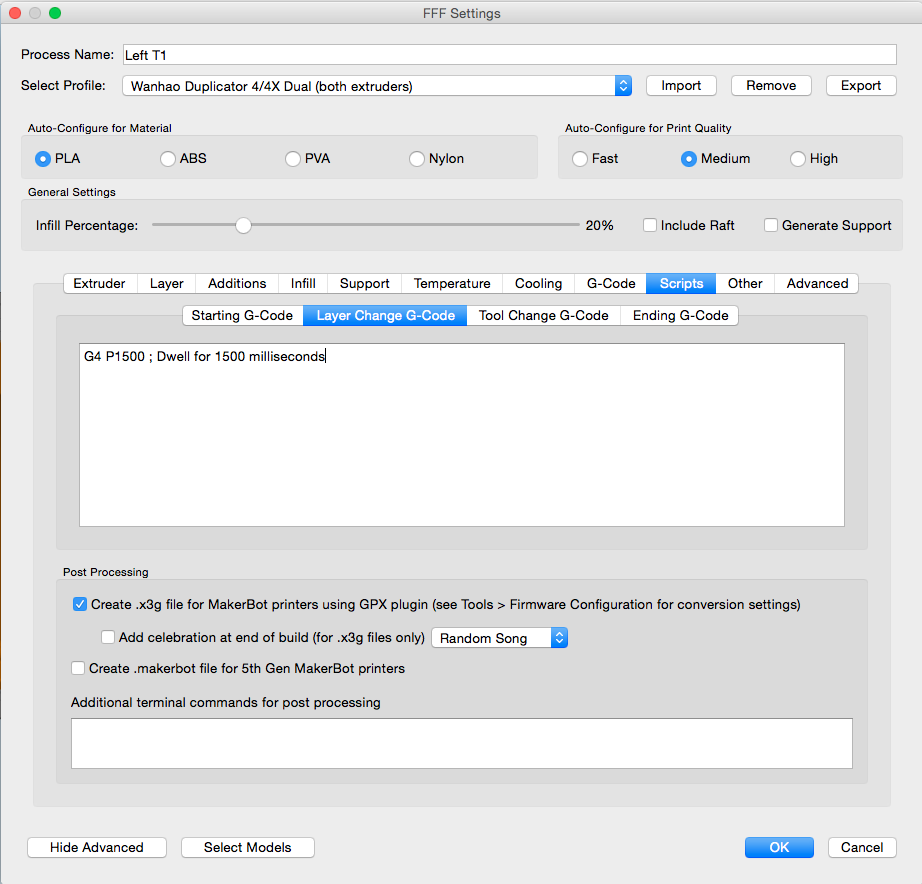Choose Nylon as the material

point(417,159)
